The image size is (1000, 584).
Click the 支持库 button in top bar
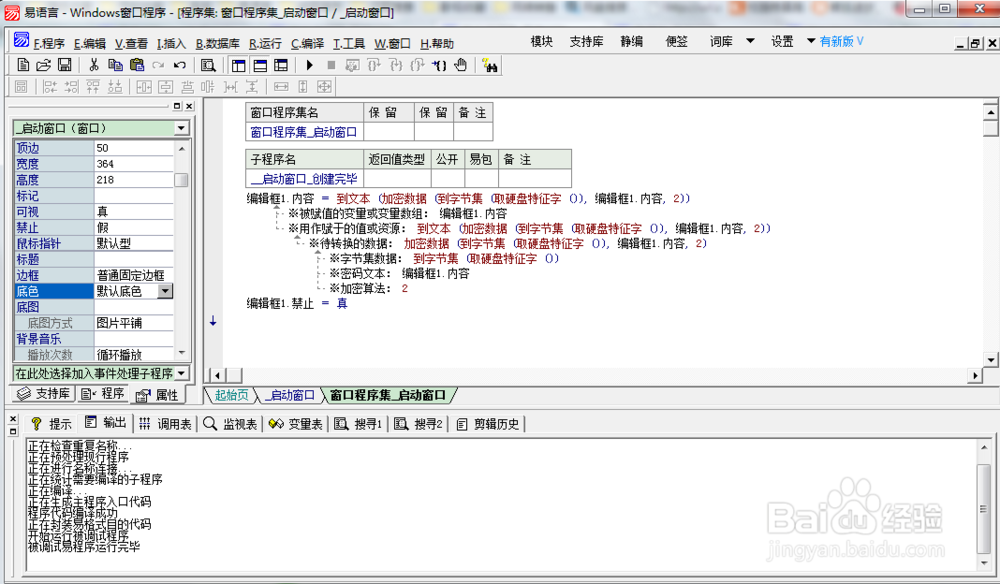tap(586, 41)
